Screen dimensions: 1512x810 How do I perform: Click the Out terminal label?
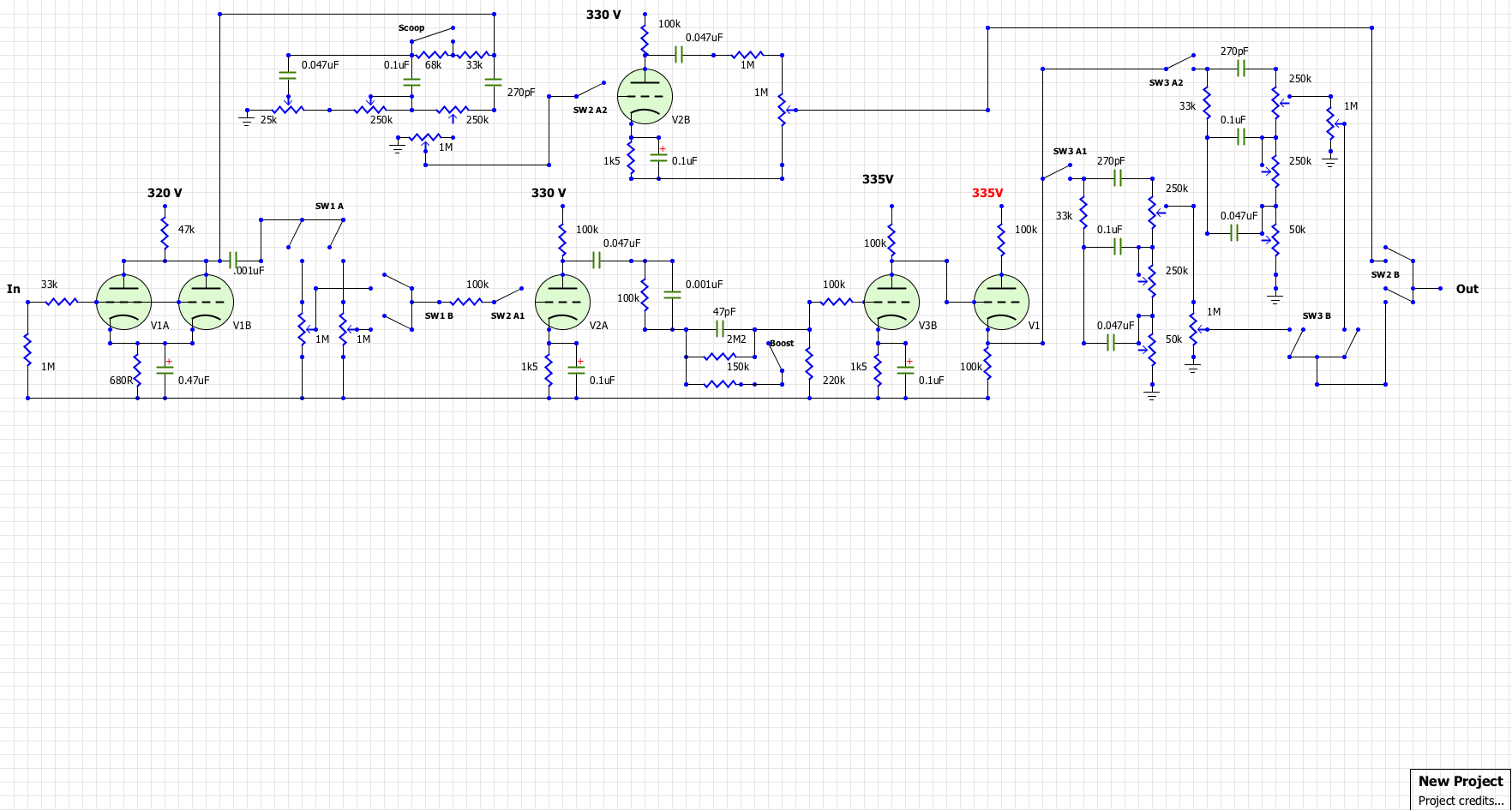tap(1467, 289)
